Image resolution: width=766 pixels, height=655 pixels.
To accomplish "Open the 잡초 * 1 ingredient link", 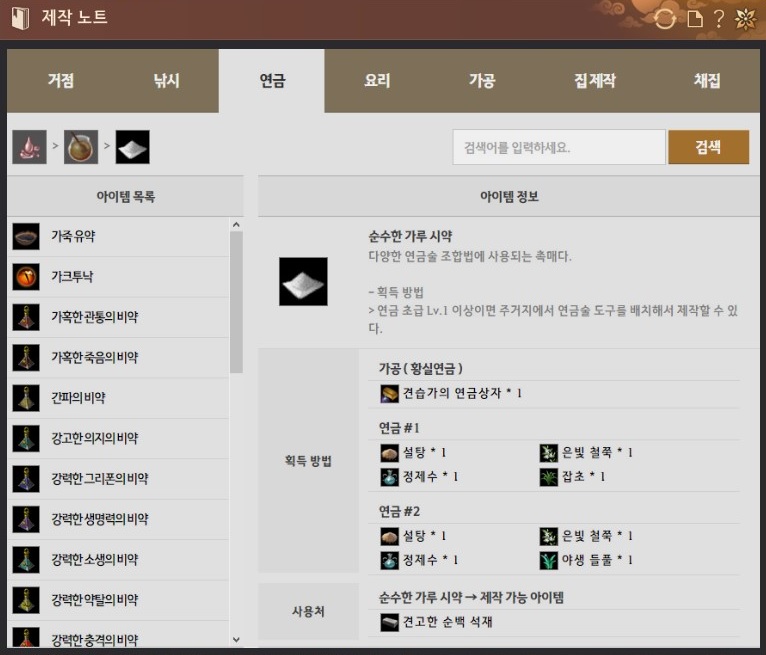I will [x=584, y=477].
